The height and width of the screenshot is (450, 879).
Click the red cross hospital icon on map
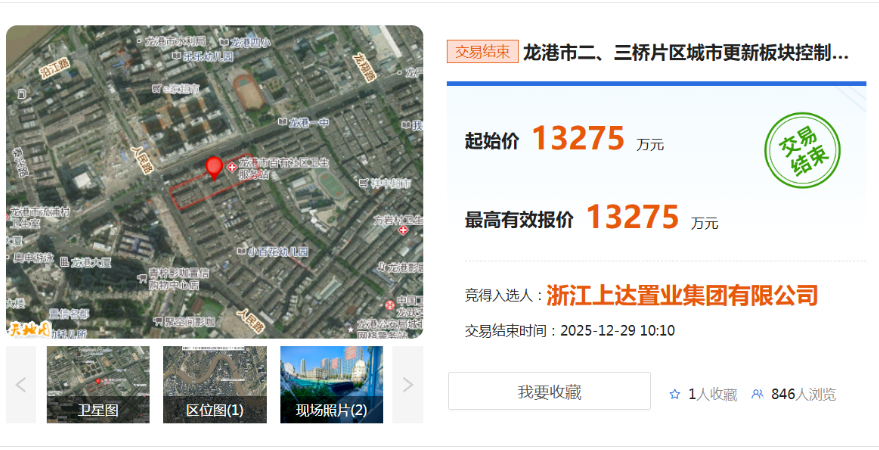pyautogui.click(x=233, y=167)
